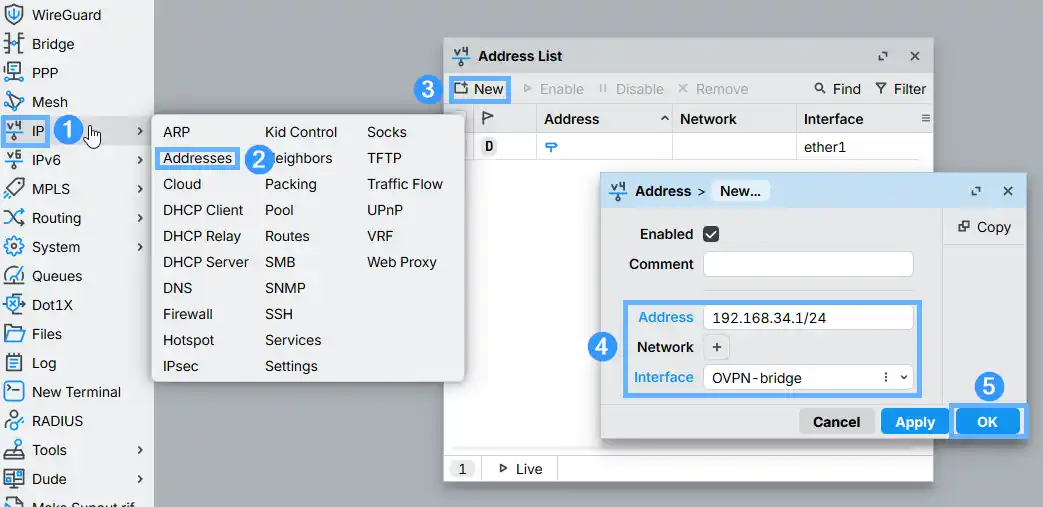Click the Disable toolbar button

pos(631,88)
